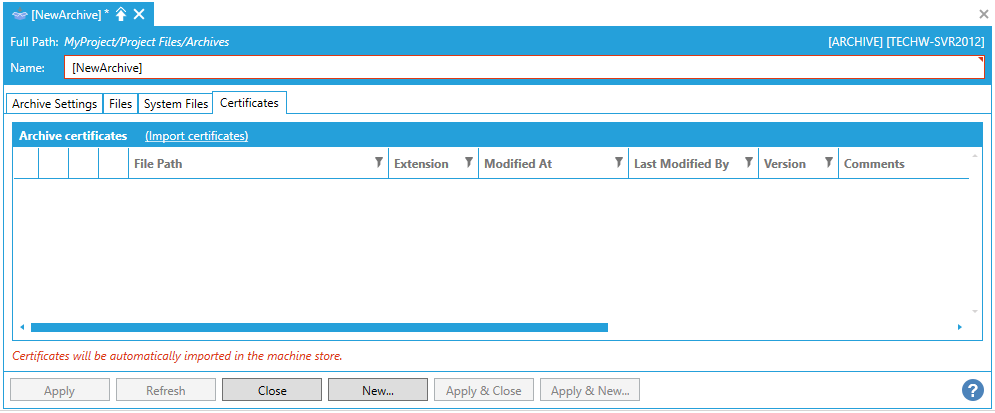
Task: Switch to the Files tab
Action: pos(120,103)
